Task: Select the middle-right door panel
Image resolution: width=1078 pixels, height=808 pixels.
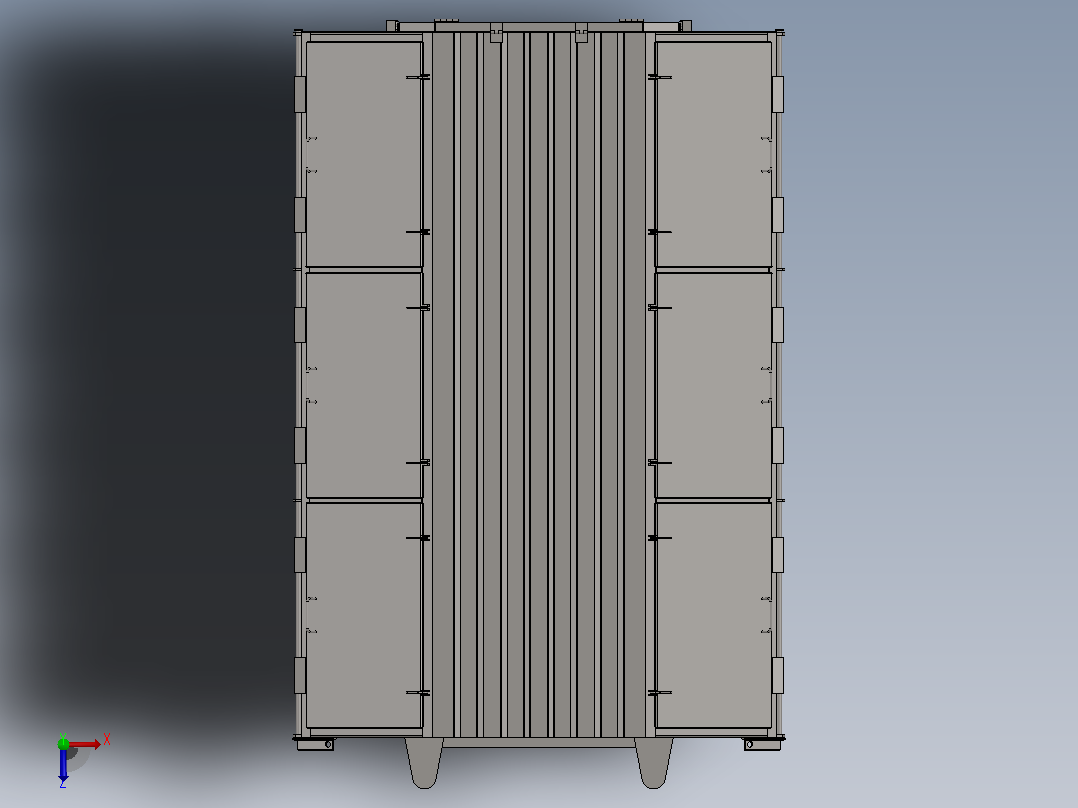Action: tap(714, 385)
